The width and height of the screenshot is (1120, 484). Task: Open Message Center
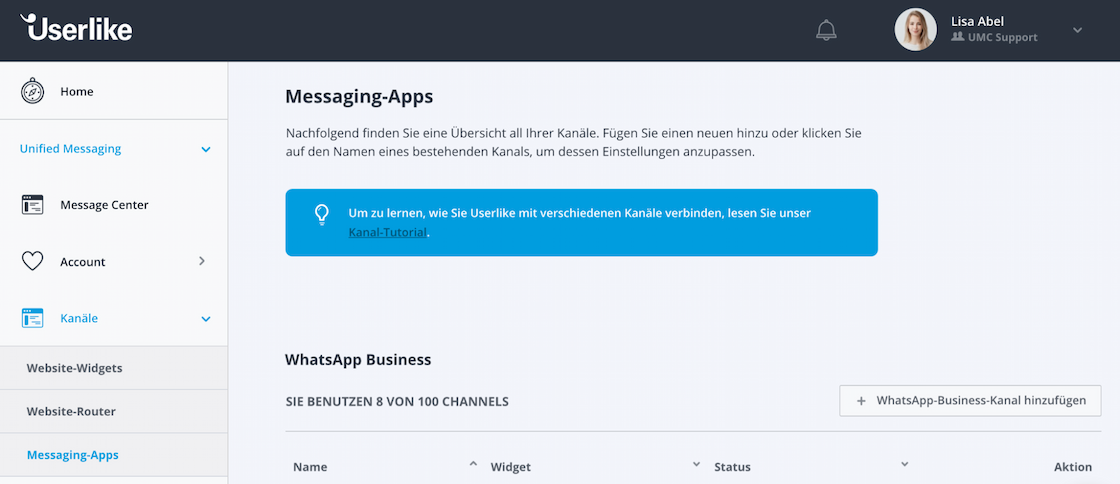pyautogui.click(x=104, y=205)
